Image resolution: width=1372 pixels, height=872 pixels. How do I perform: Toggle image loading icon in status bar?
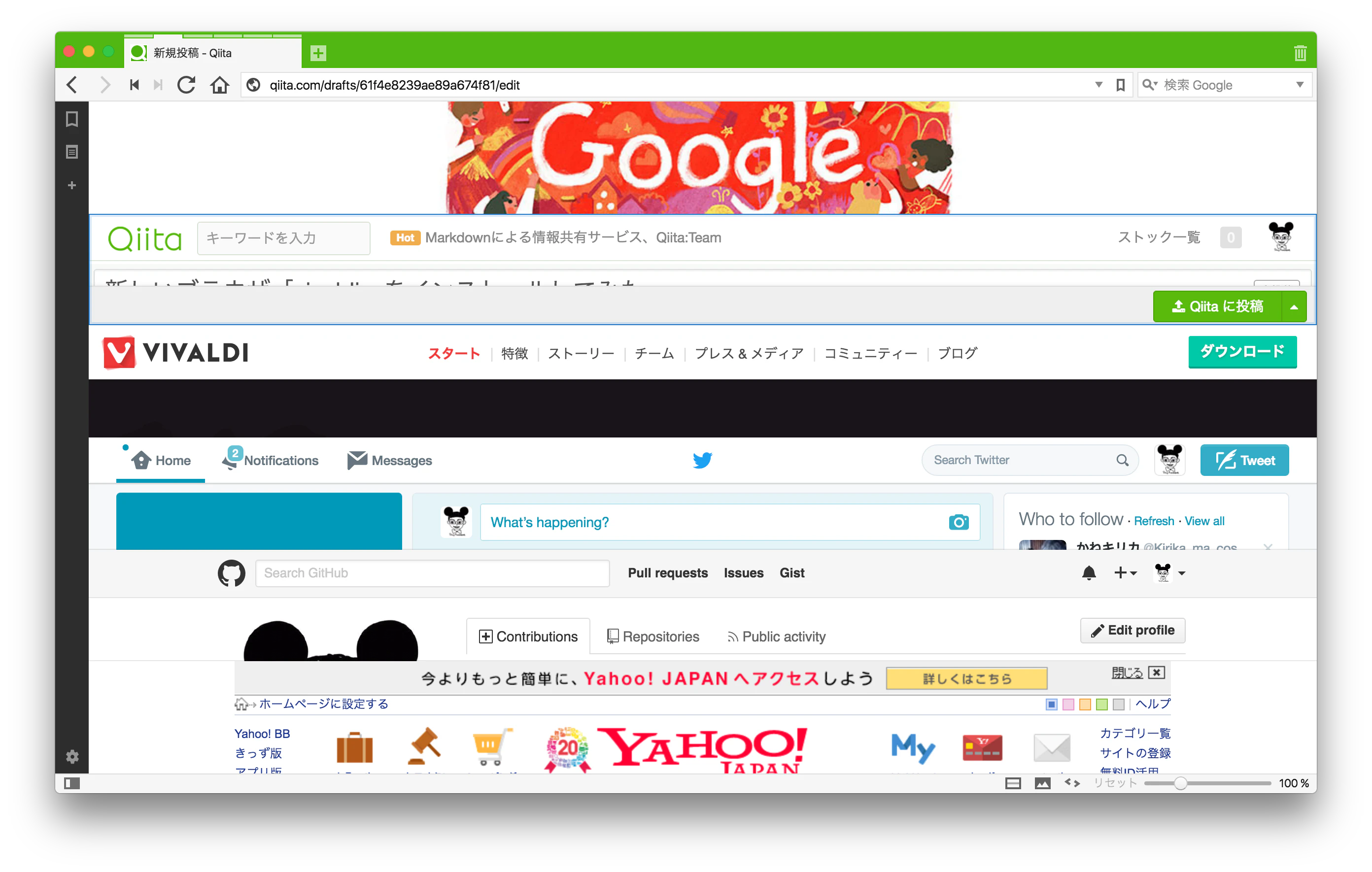[x=1042, y=783]
